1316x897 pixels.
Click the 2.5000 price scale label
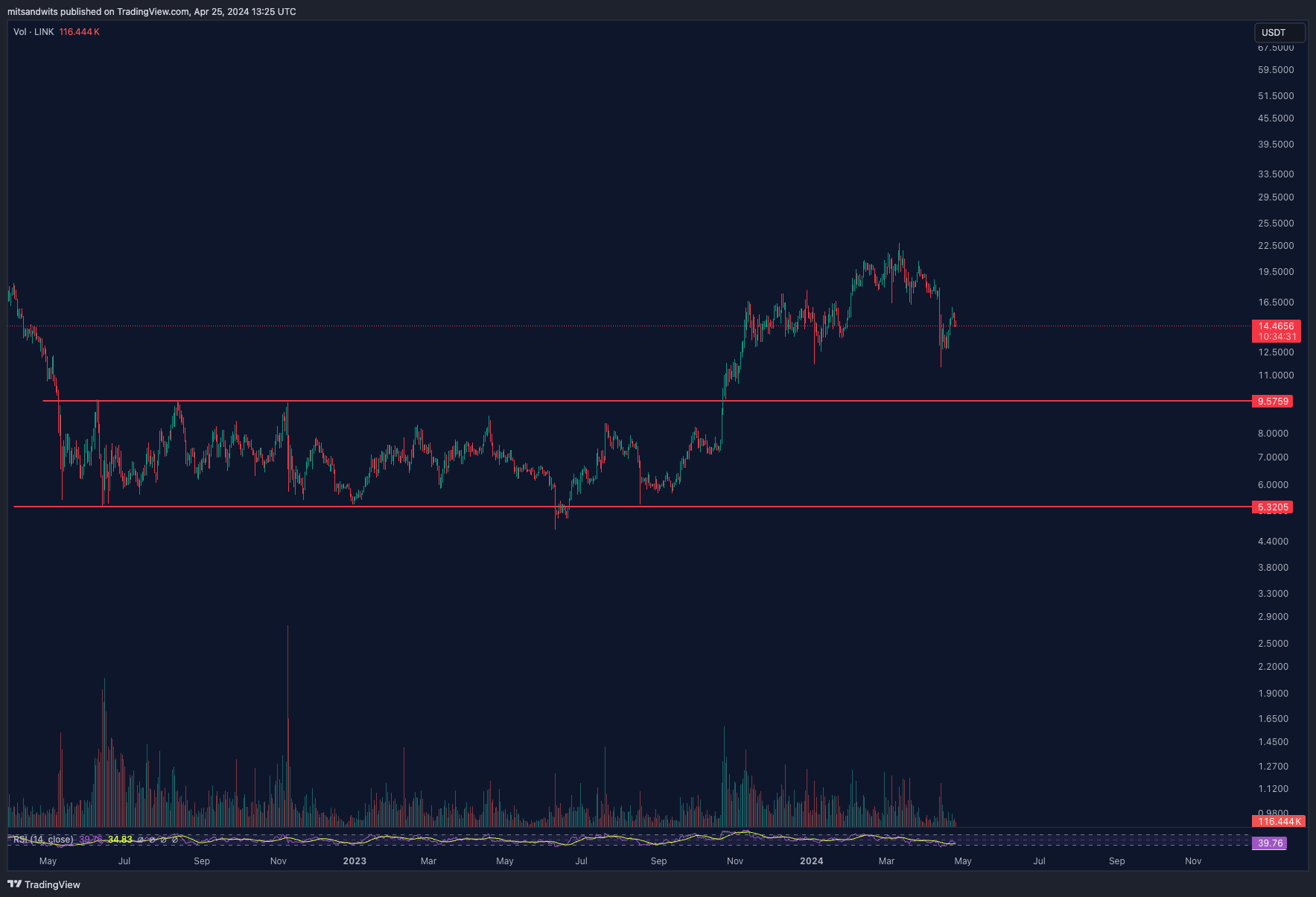pyautogui.click(x=1273, y=644)
